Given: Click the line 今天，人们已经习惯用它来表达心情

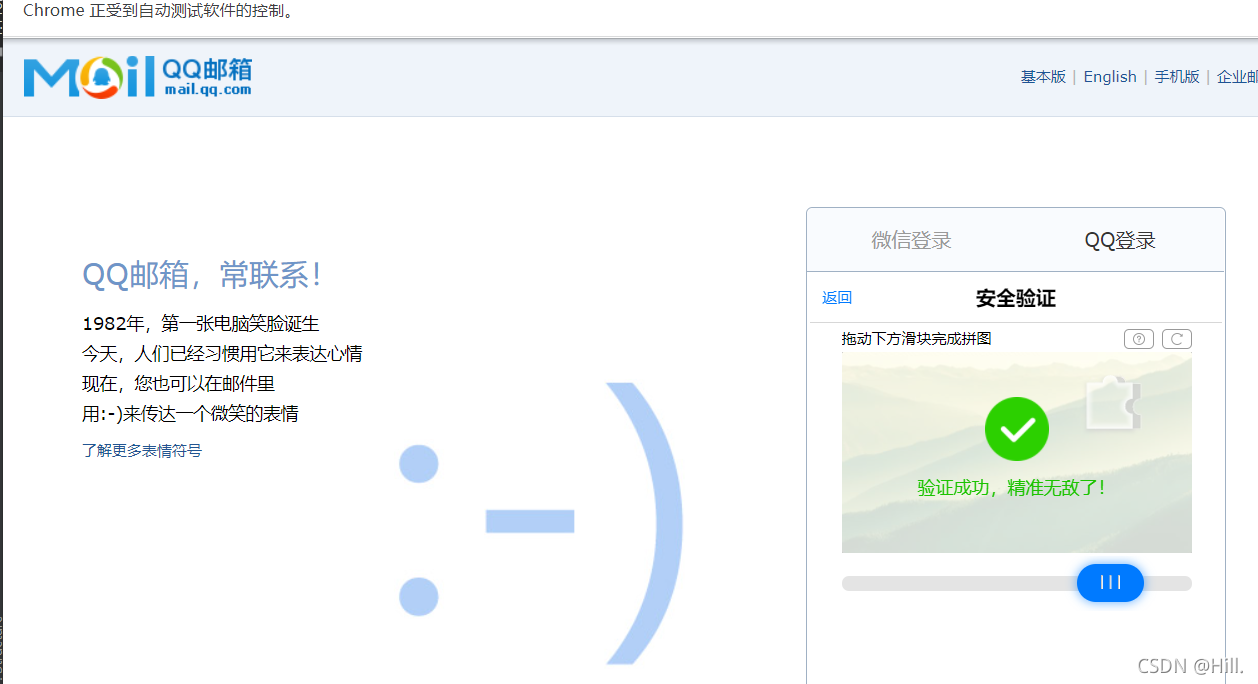Looking at the screenshot, I should 222,354.
